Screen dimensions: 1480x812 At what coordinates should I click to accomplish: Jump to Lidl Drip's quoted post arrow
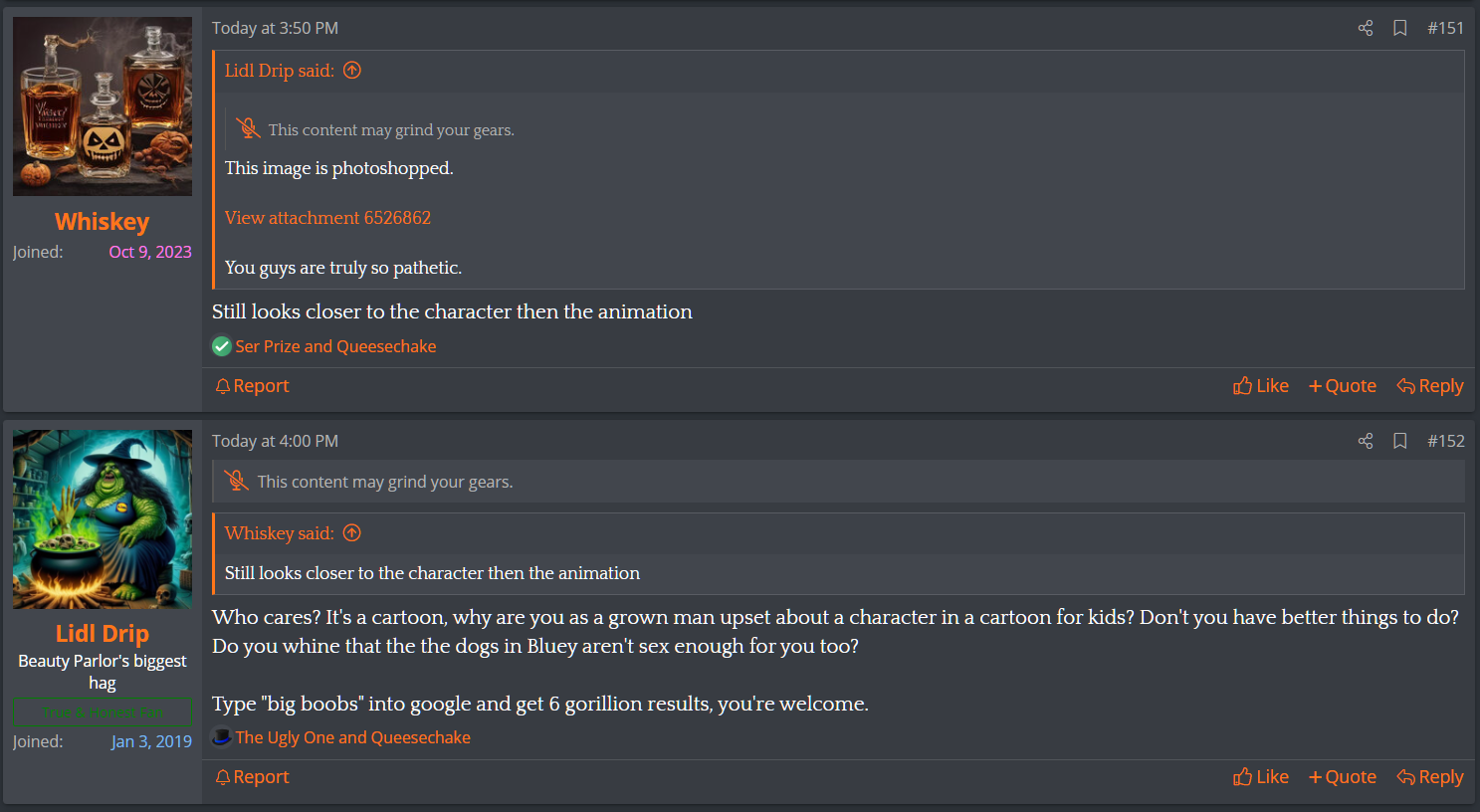tap(352, 71)
